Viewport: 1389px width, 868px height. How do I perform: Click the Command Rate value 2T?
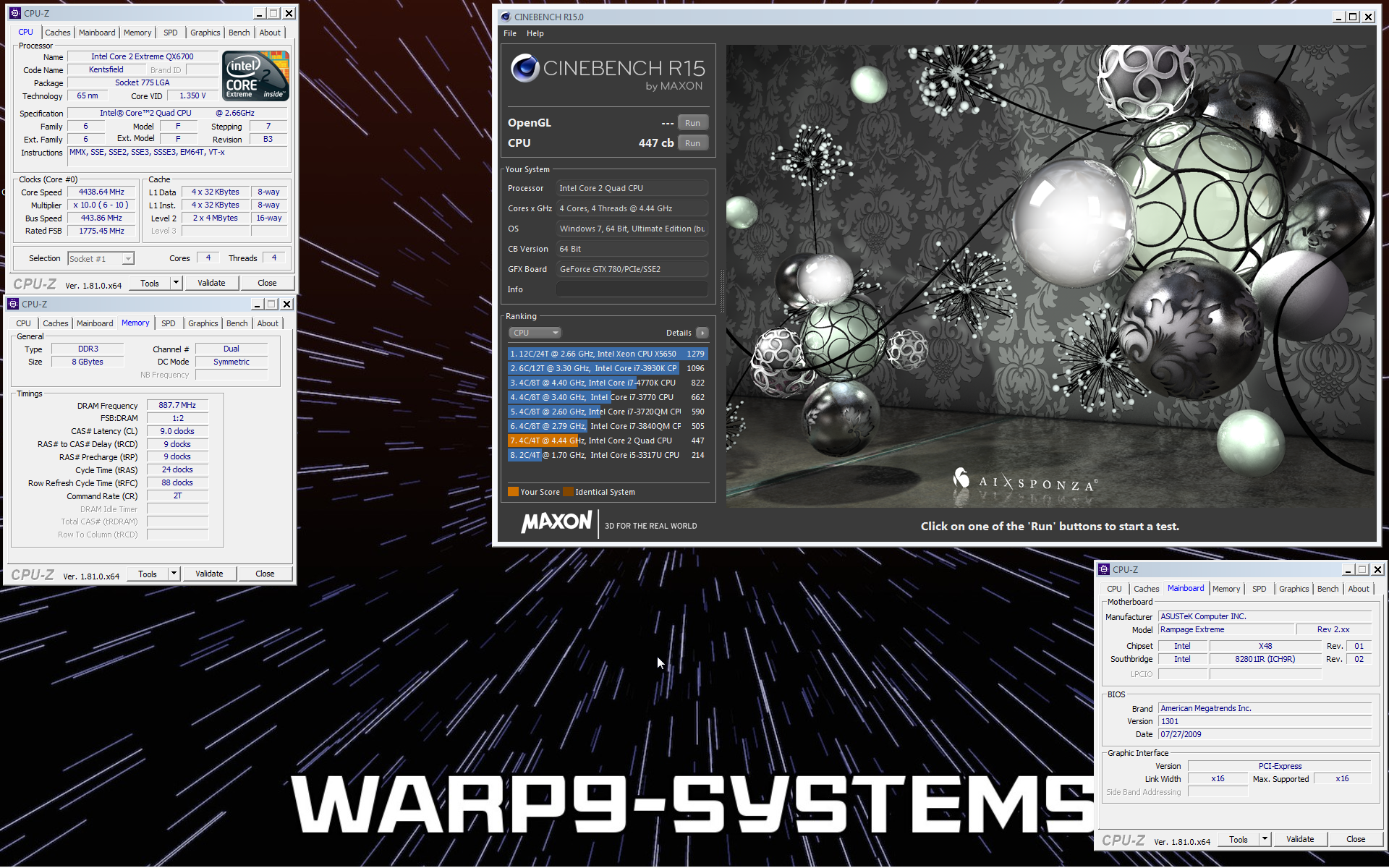pos(177,496)
